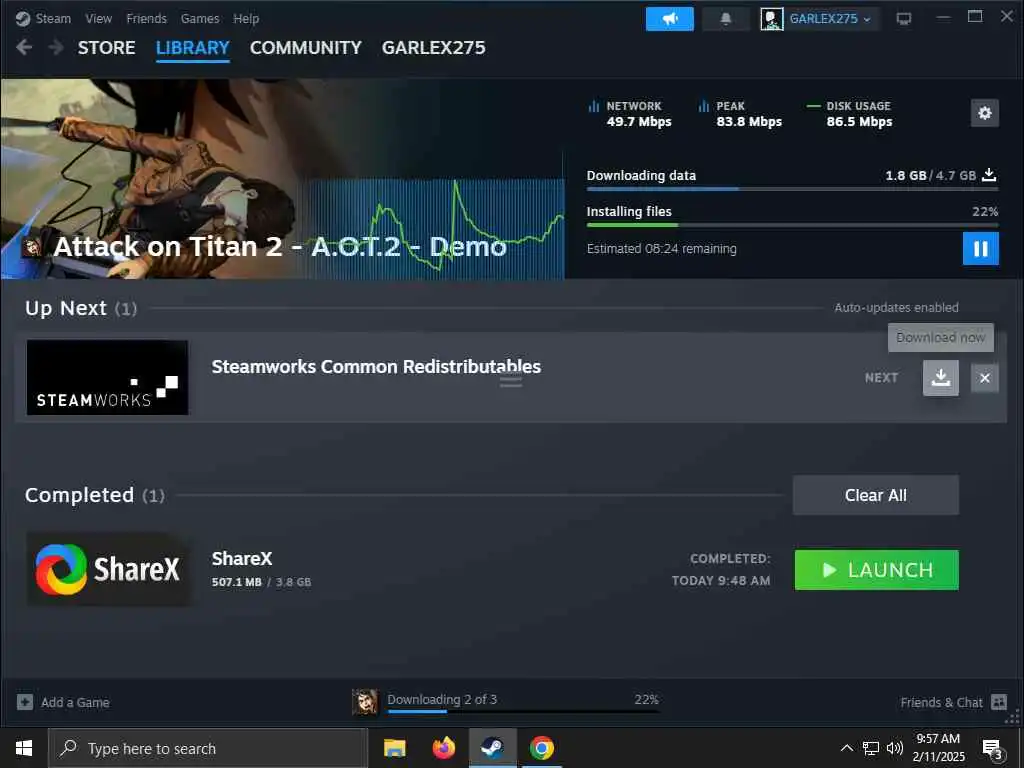Image resolution: width=1024 pixels, height=768 pixels.
Task: Grab the queue reorder handle on Steamworks row
Action: [511, 381]
